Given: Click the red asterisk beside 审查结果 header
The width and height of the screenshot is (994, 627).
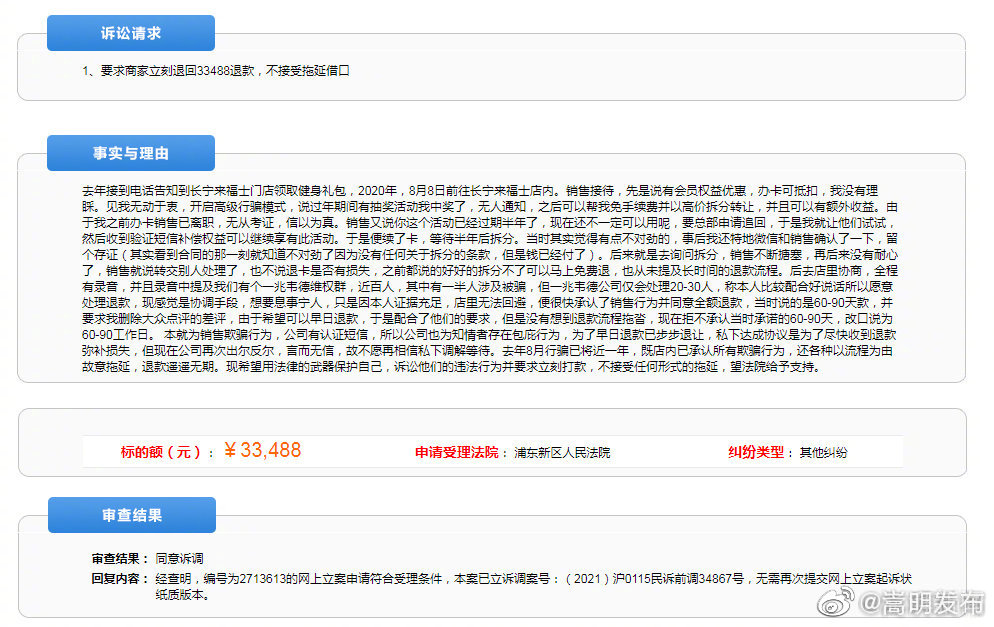Looking at the screenshot, I should (x=40, y=514).
